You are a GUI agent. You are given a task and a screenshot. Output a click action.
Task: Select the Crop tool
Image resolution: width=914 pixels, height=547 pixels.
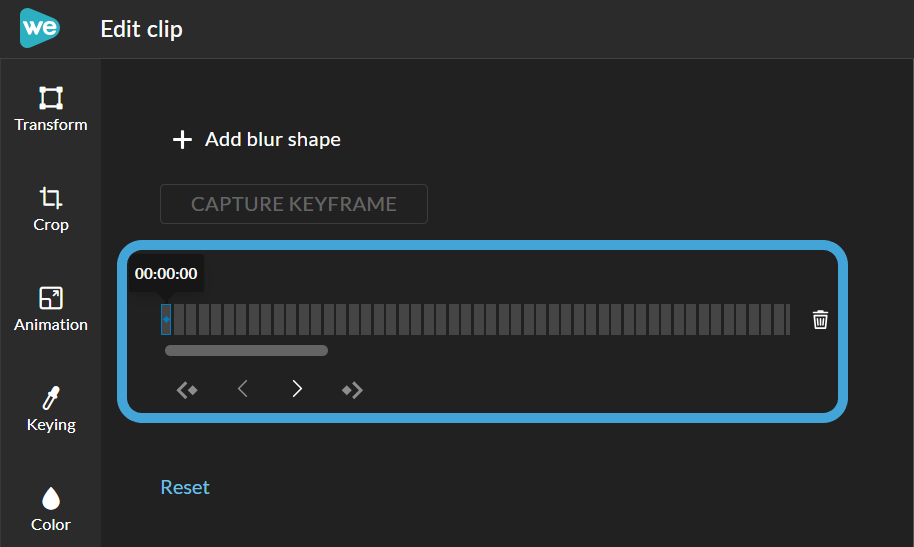[51, 209]
